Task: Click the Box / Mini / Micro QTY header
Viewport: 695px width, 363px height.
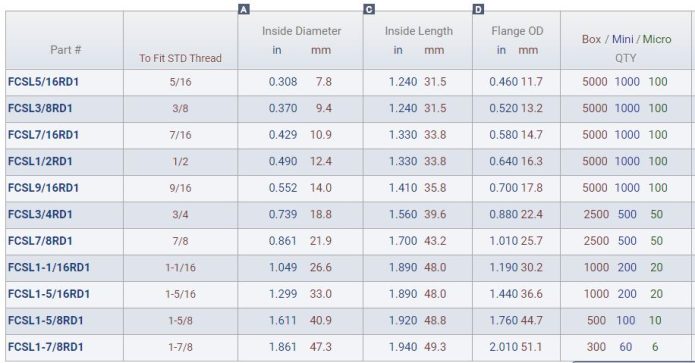Action: click(x=626, y=48)
